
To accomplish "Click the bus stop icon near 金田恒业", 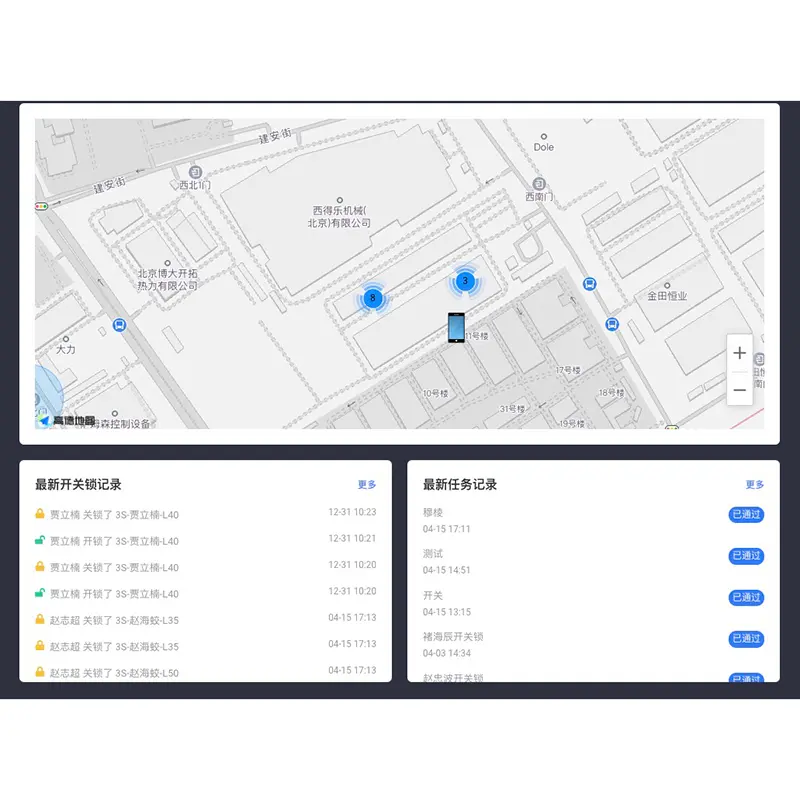I will coord(613,323).
